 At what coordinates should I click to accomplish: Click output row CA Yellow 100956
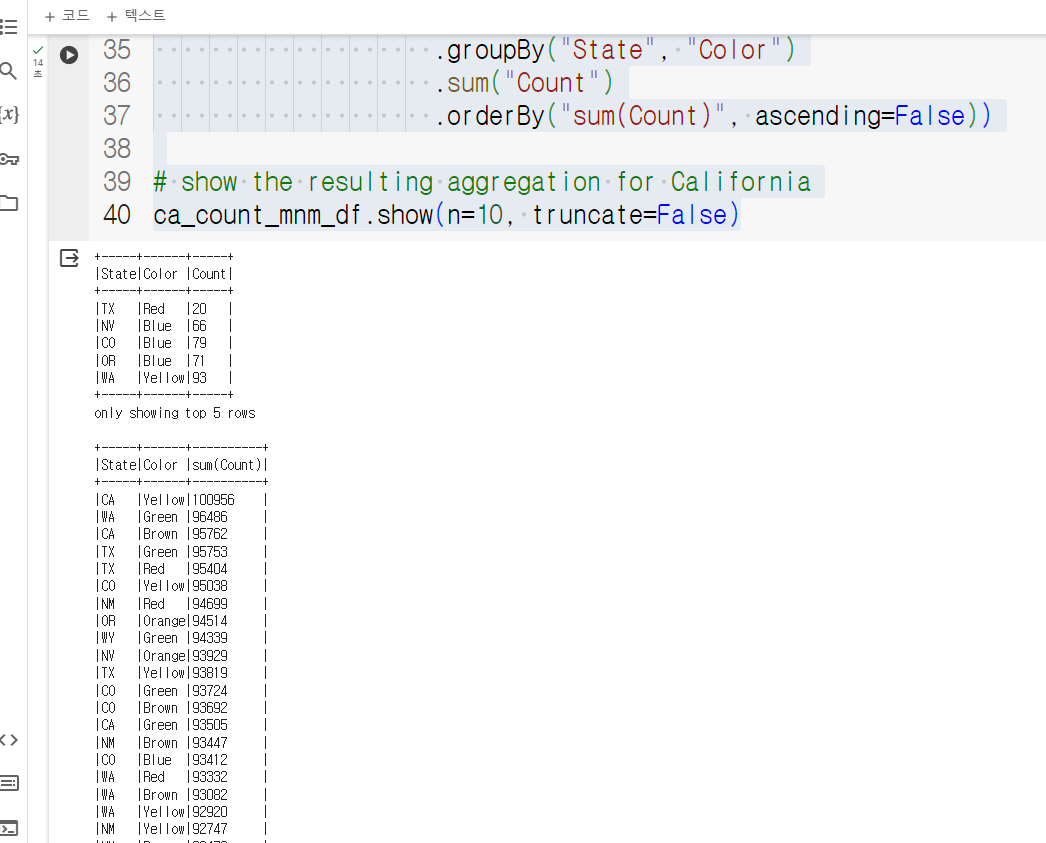[181, 500]
